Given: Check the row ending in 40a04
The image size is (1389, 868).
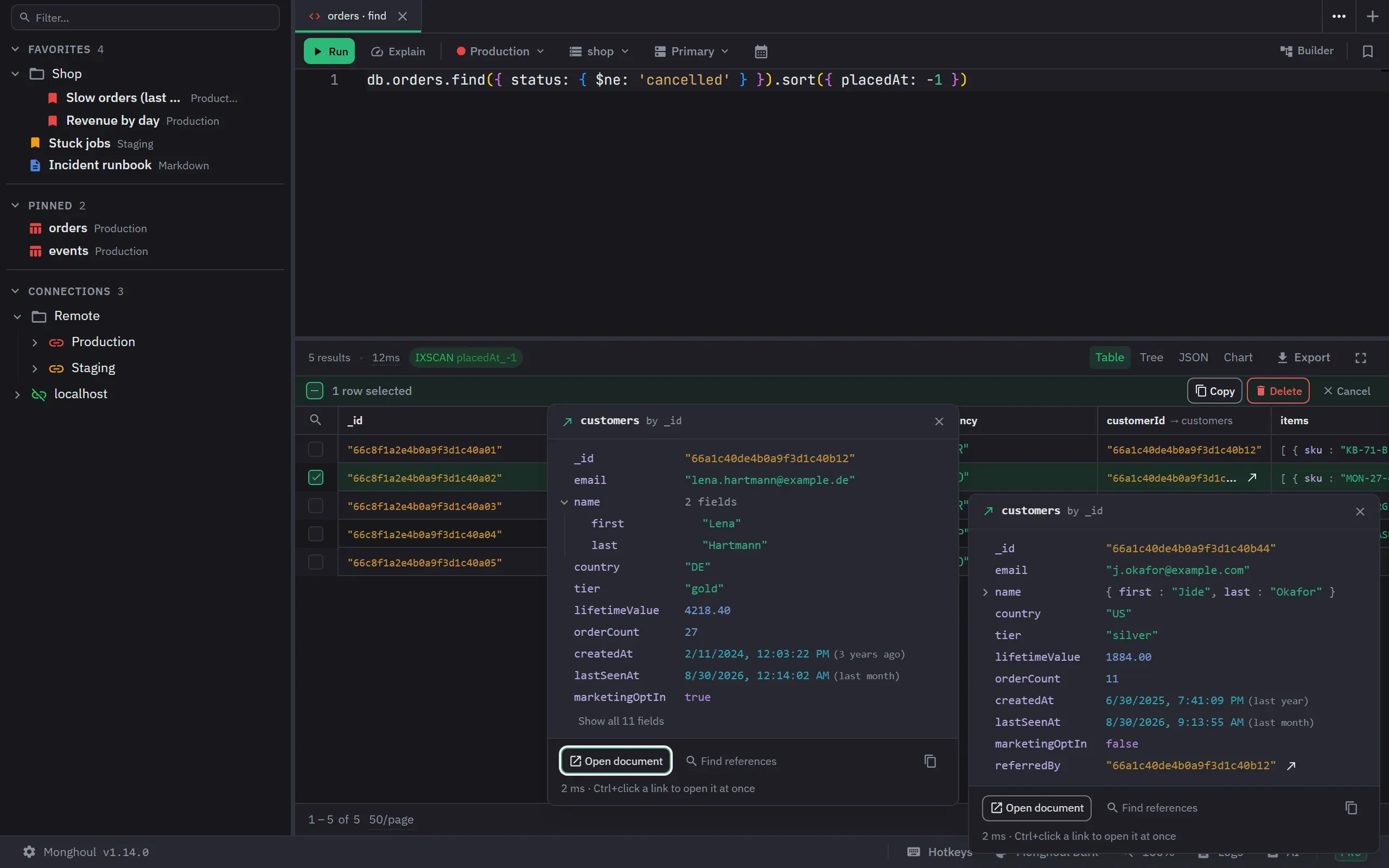Looking at the screenshot, I should tap(316, 534).
